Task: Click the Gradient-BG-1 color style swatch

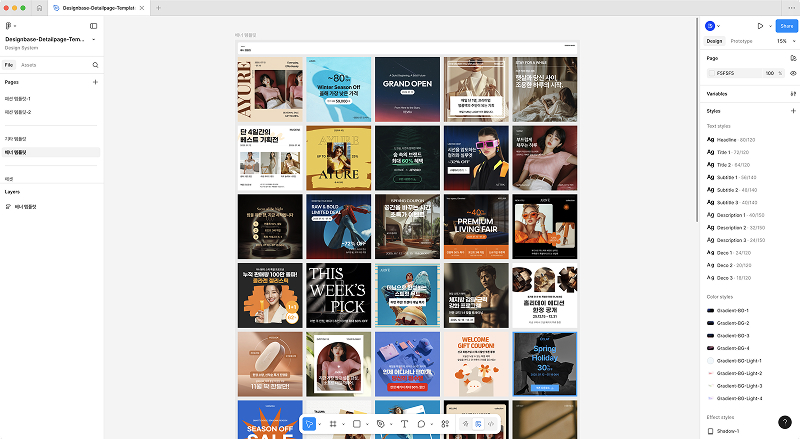Action: click(x=710, y=310)
